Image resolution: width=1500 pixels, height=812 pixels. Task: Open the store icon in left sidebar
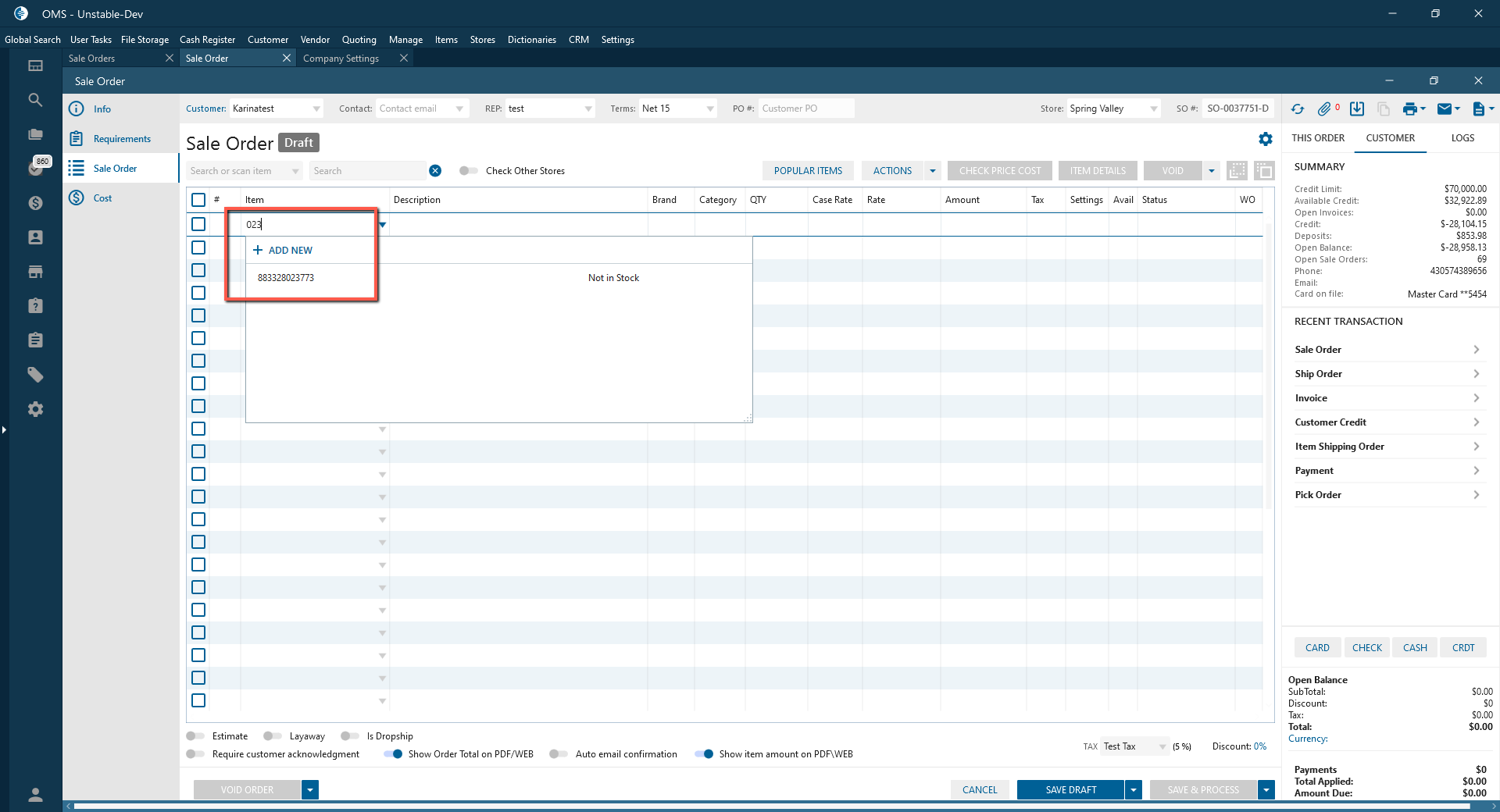35,272
